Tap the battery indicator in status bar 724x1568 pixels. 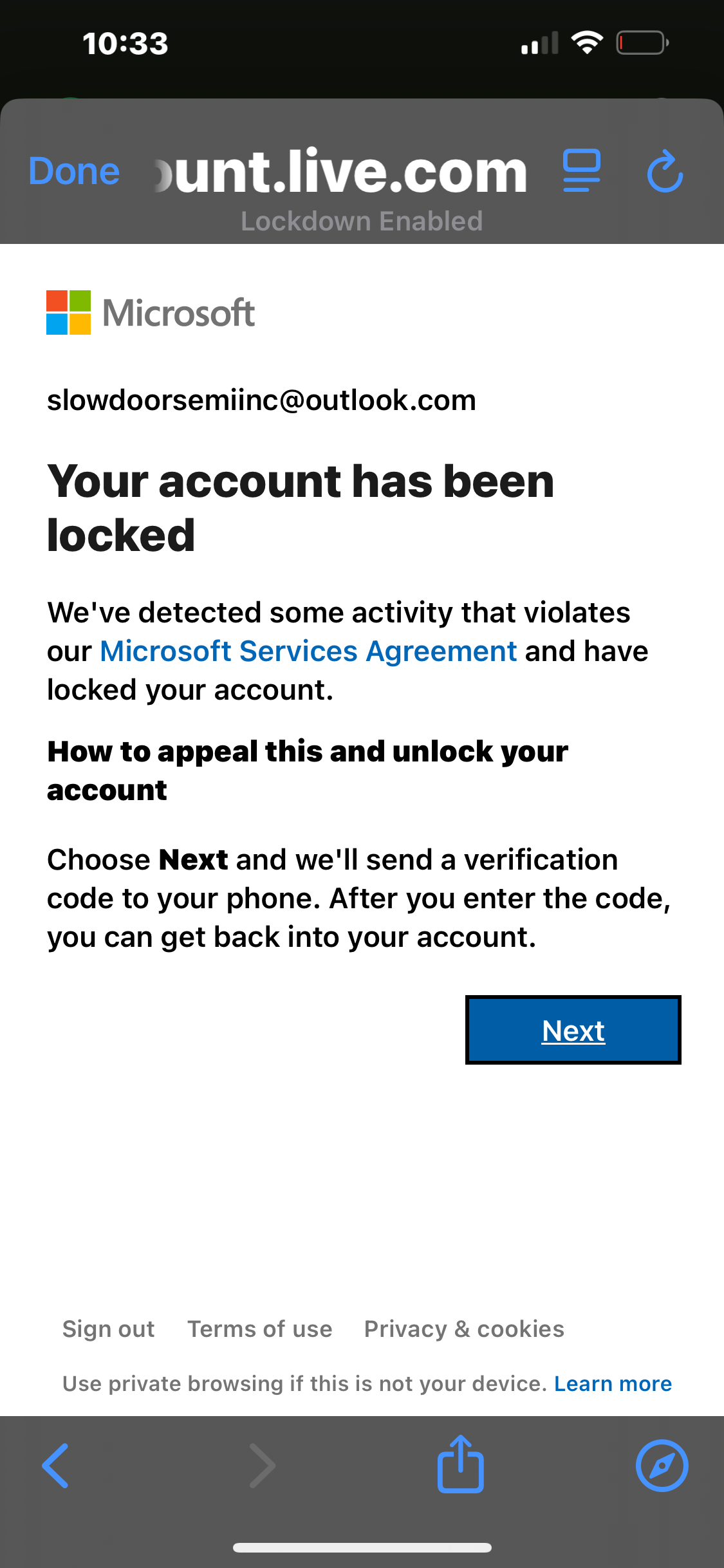[x=642, y=43]
